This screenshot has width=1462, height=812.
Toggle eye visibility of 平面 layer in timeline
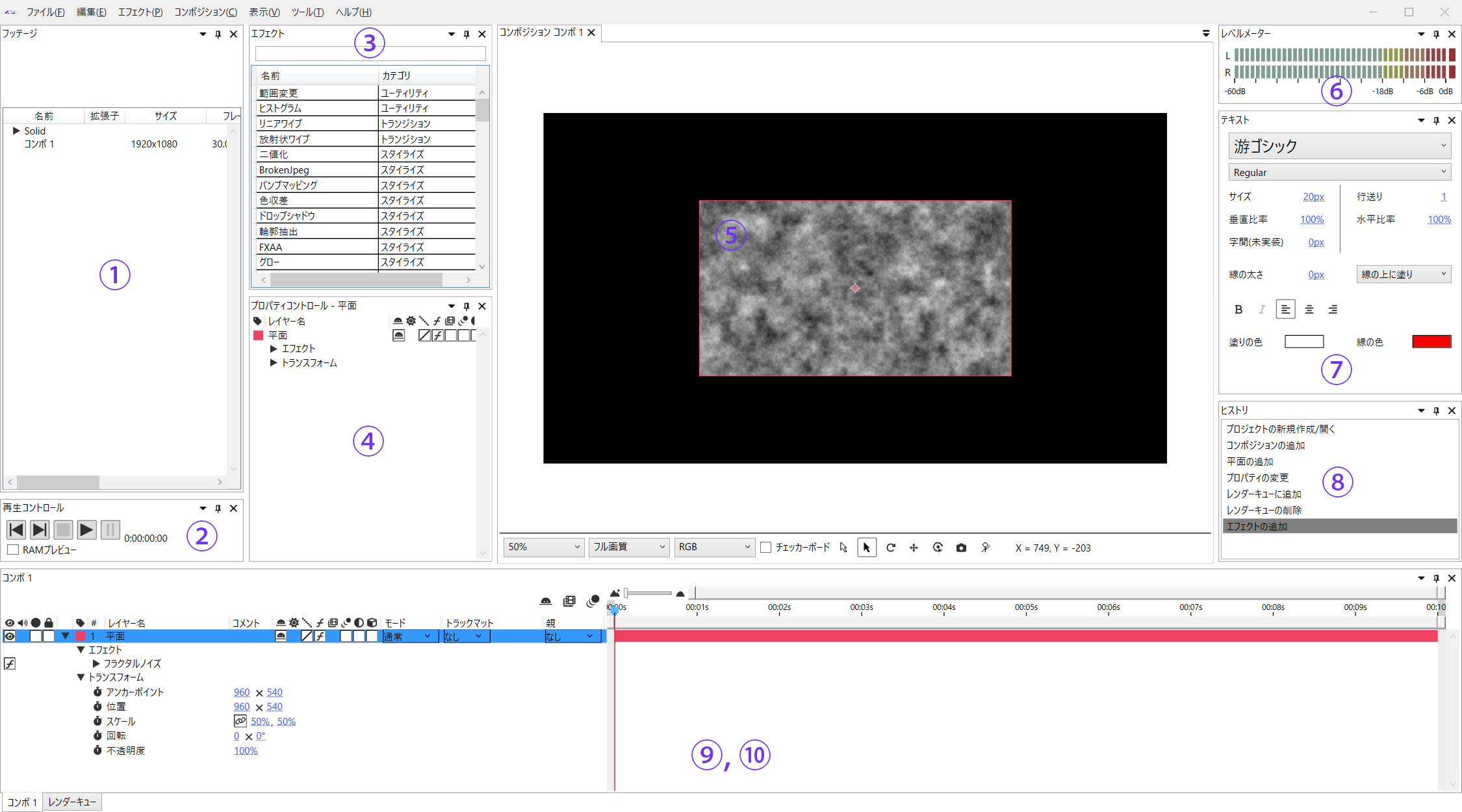coord(10,637)
